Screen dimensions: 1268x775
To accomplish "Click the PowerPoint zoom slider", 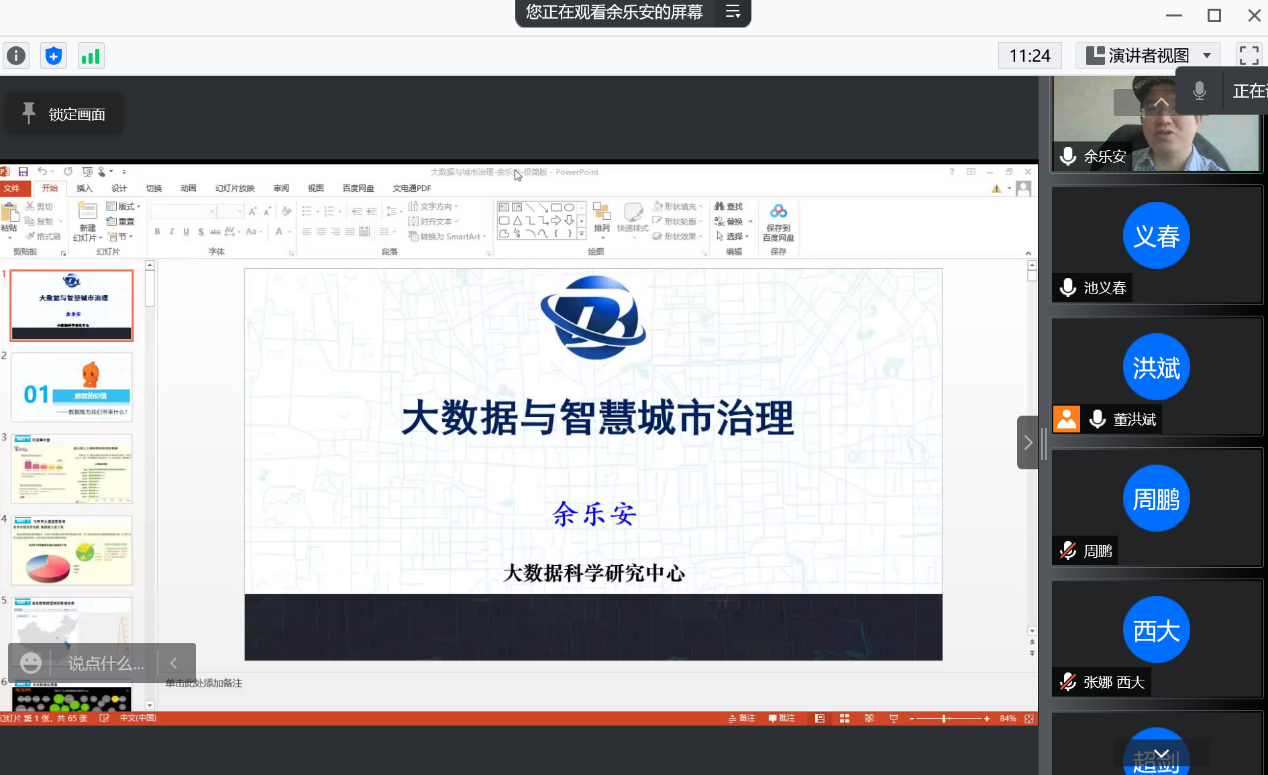I will point(945,719).
